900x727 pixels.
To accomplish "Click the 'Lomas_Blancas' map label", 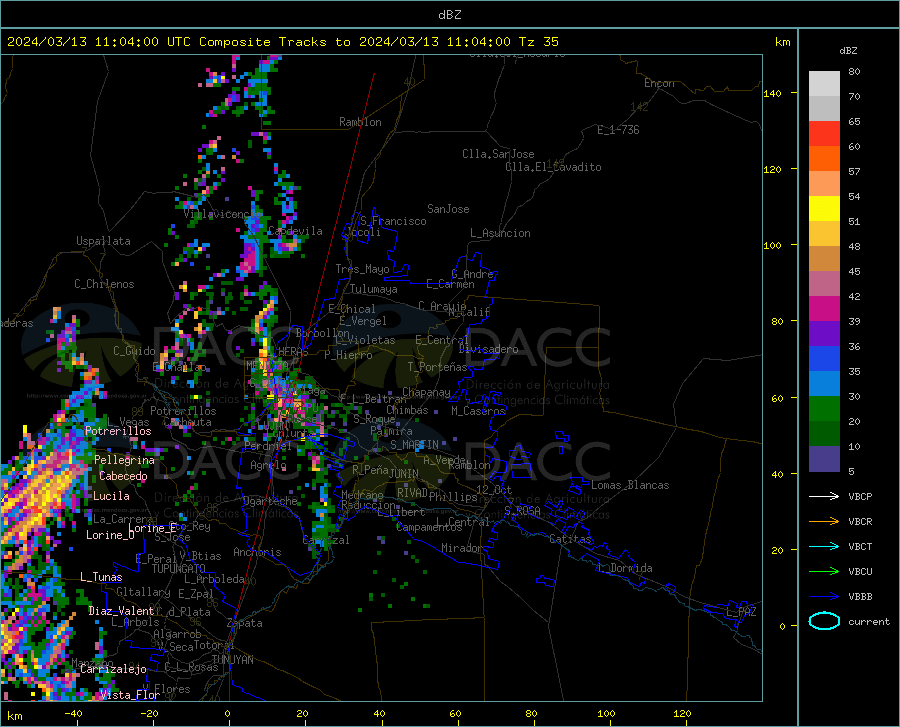I will pyautogui.click(x=630, y=485).
